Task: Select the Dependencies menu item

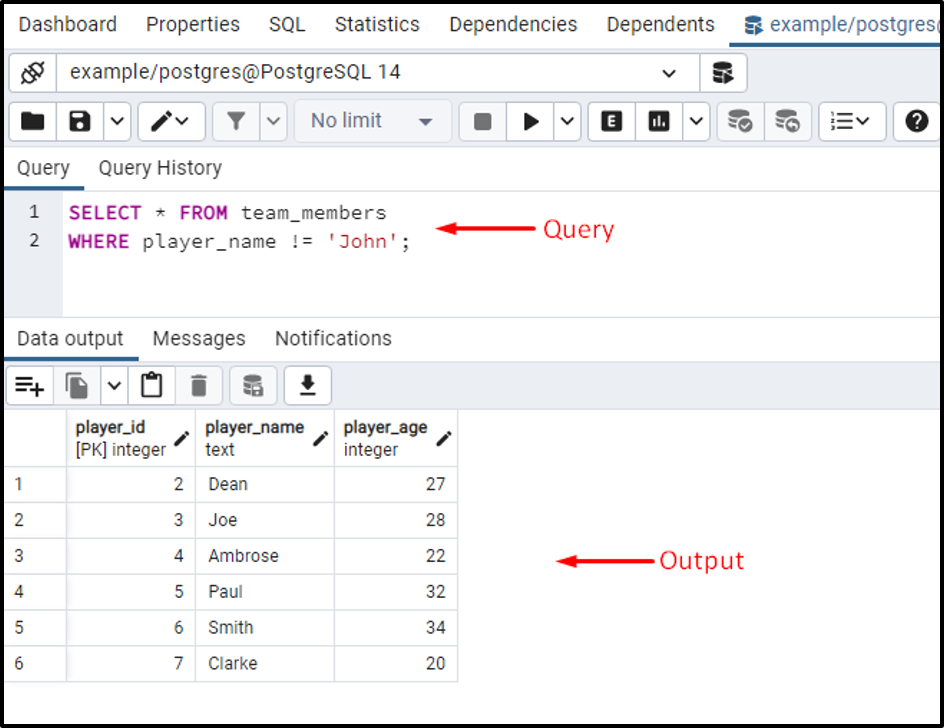Action: [x=513, y=24]
